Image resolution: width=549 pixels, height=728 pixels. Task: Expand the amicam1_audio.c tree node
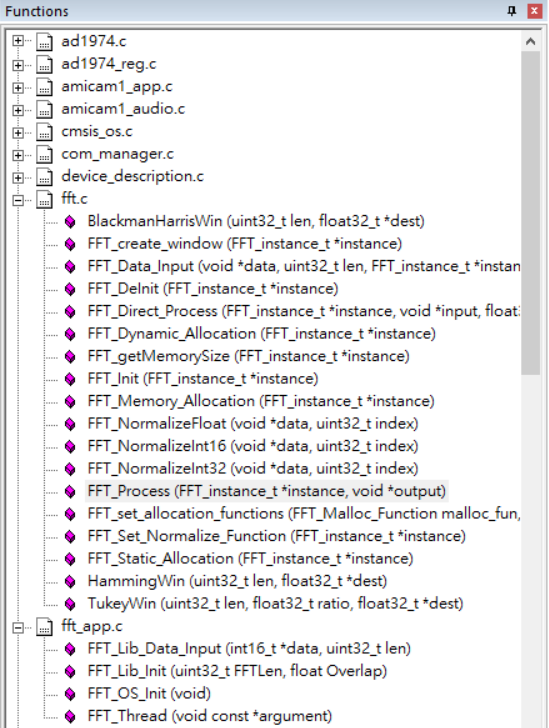(18, 110)
